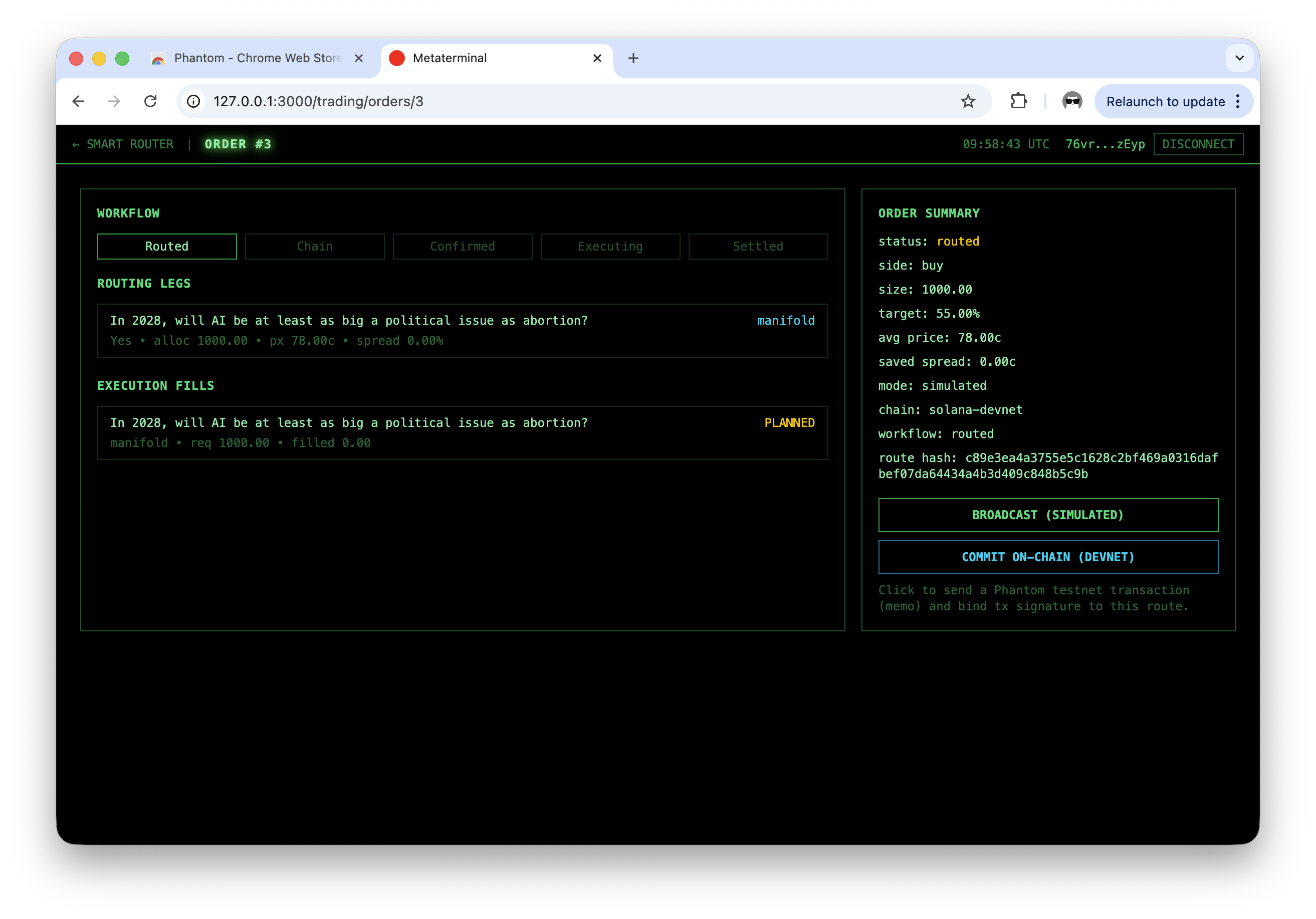Open Chrome three-dot menu
The width and height of the screenshot is (1316, 919).
point(1238,101)
